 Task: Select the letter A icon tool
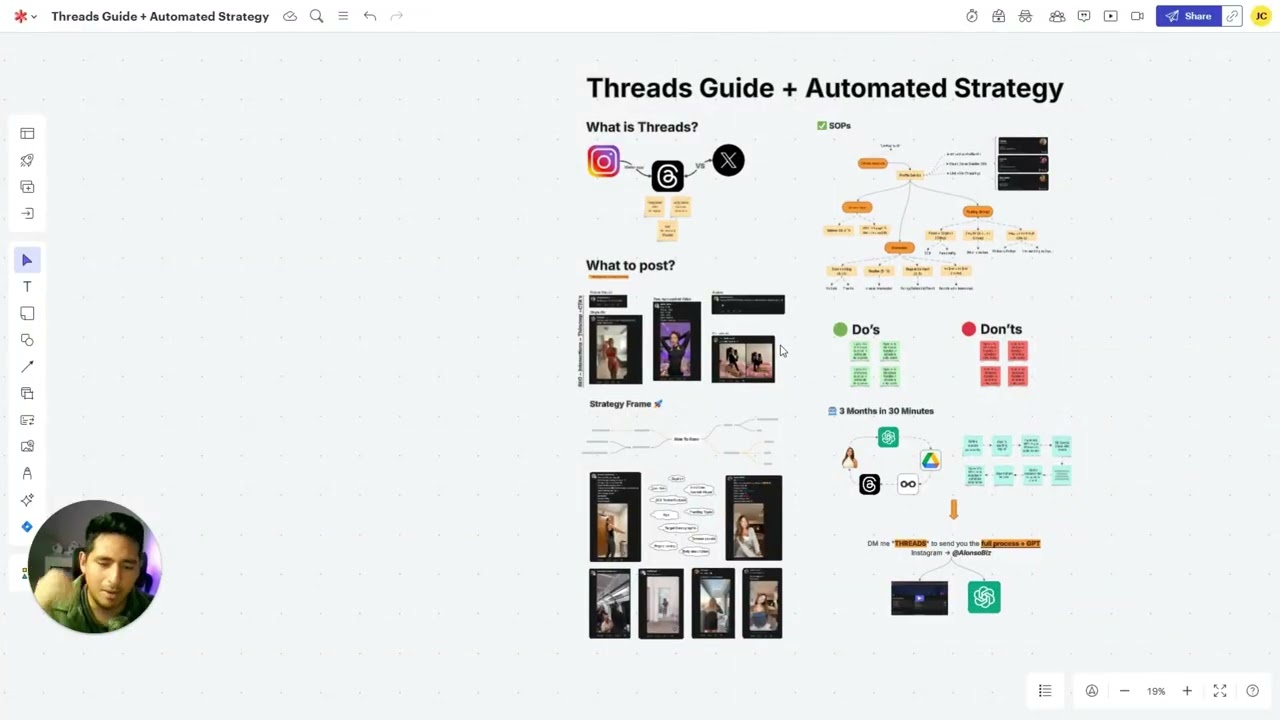[x=27, y=473]
